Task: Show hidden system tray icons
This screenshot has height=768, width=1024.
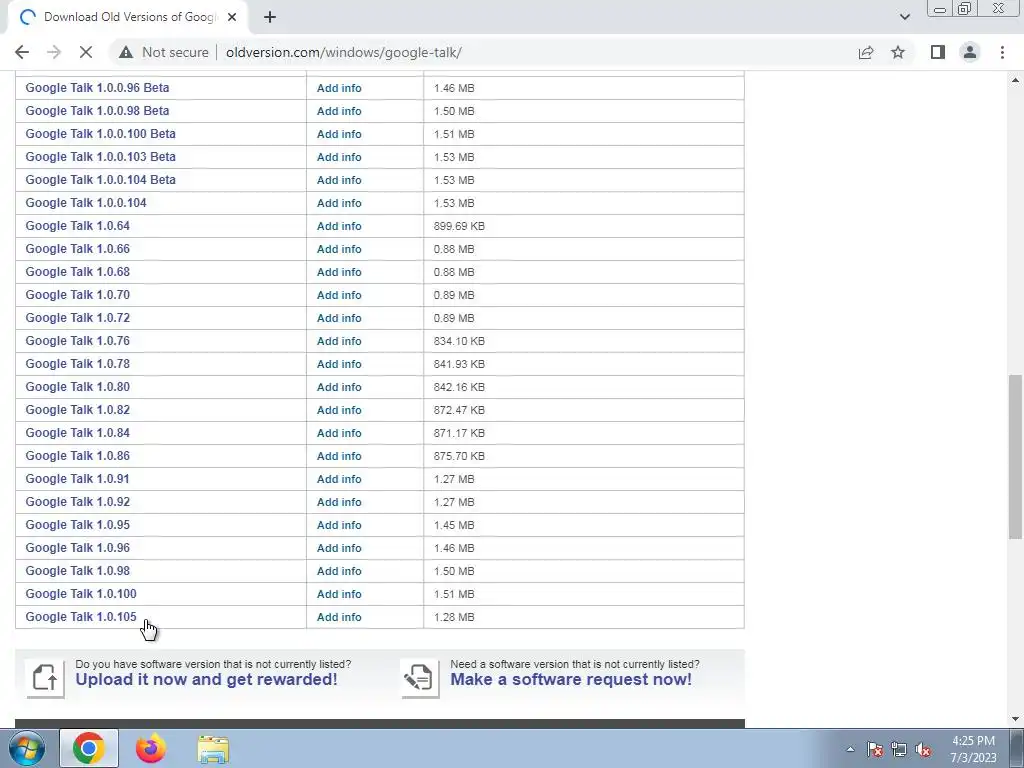Action: [x=850, y=749]
